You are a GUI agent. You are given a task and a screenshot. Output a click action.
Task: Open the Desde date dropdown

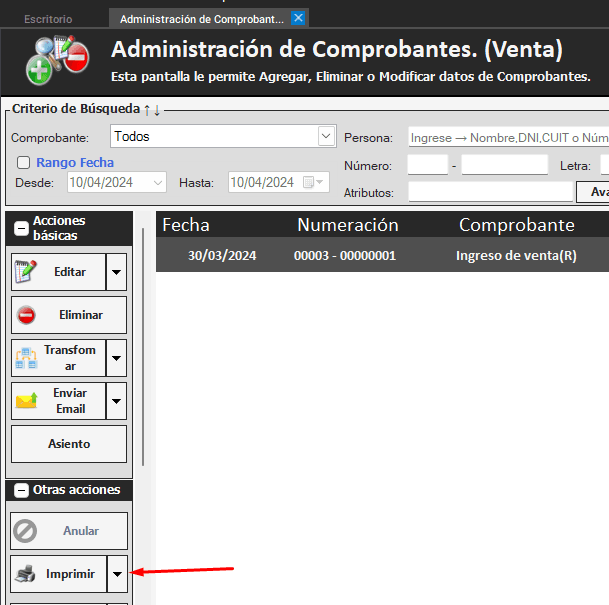(158, 182)
